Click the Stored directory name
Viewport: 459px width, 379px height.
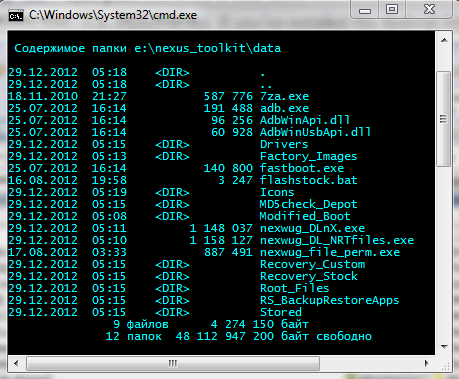point(281,312)
